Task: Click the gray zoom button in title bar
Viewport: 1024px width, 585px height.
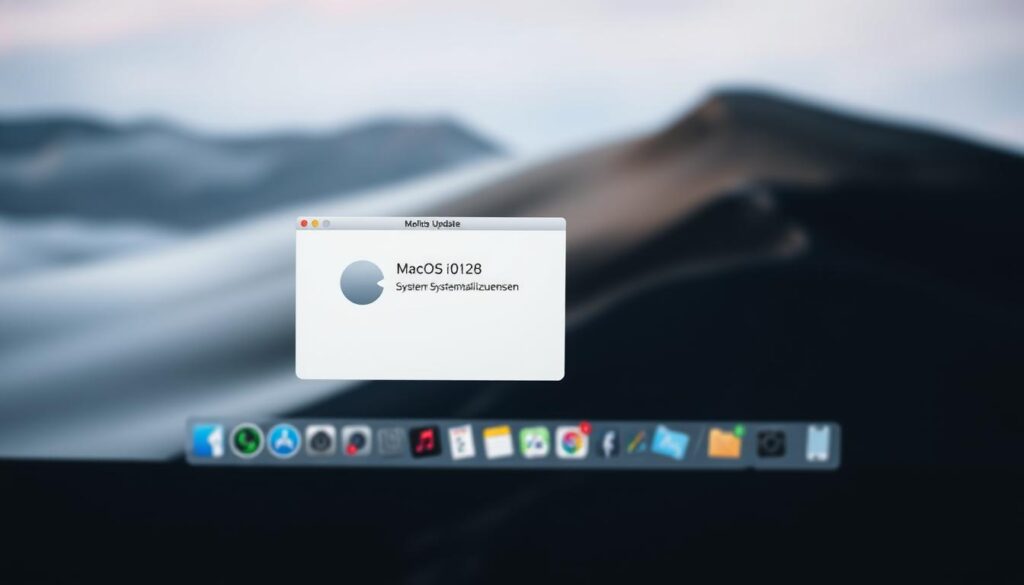Action: pyautogui.click(x=326, y=223)
